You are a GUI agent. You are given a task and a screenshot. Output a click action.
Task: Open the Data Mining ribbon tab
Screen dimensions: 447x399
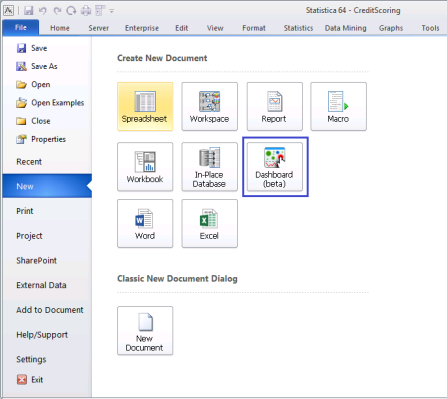point(346,28)
